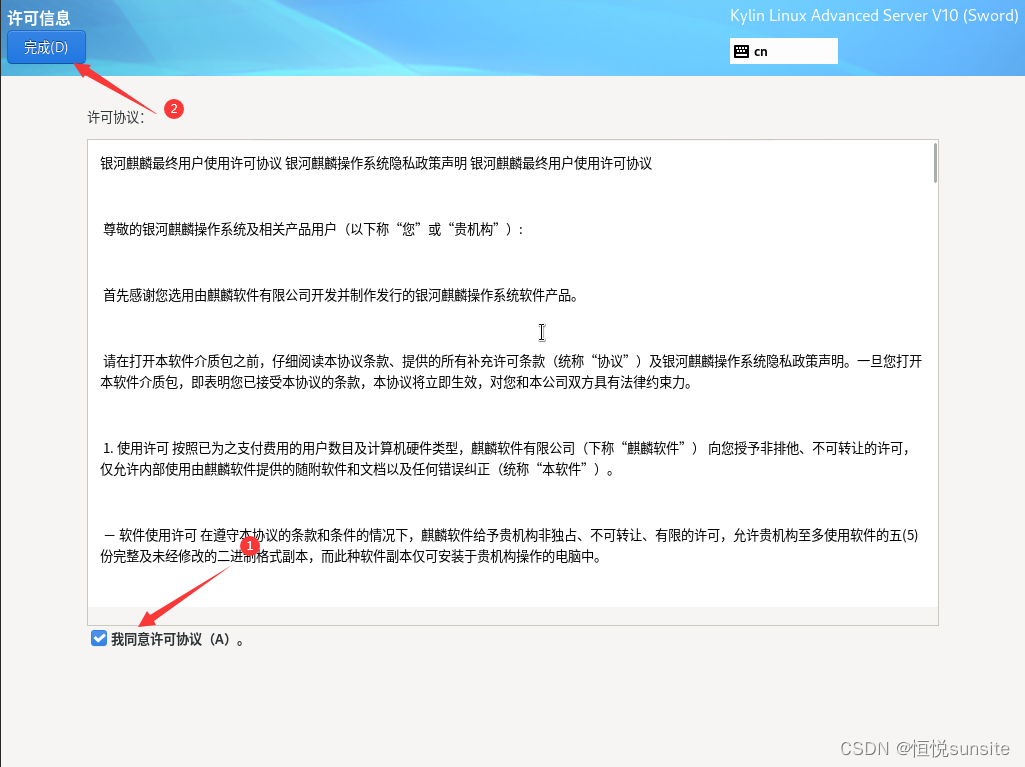Click the 许可协议: label
The height and width of the screenshot is (767, 1025).
click(116, 117)
